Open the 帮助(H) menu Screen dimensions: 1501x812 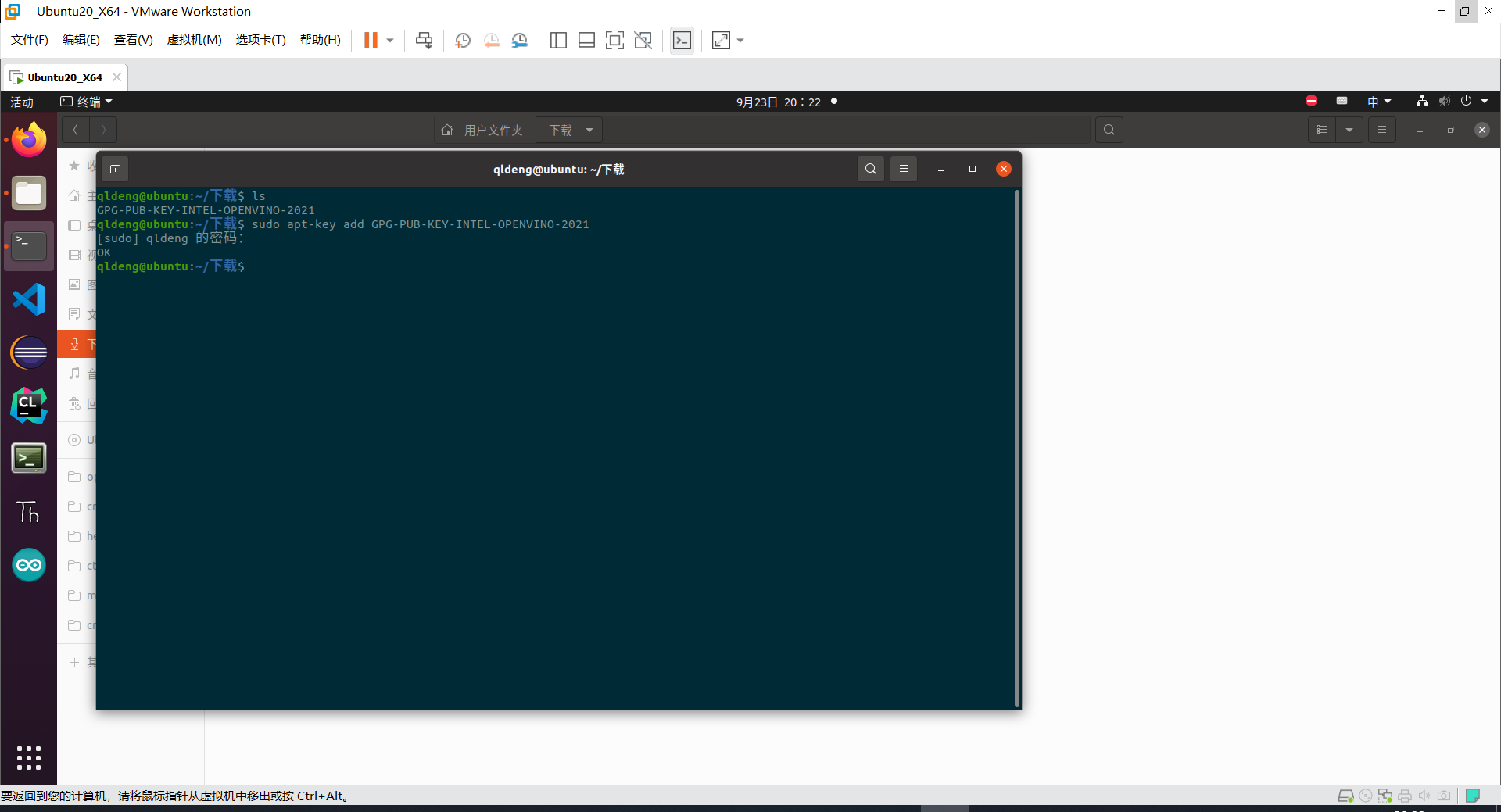pyautogui.click(x=321, y=40)
